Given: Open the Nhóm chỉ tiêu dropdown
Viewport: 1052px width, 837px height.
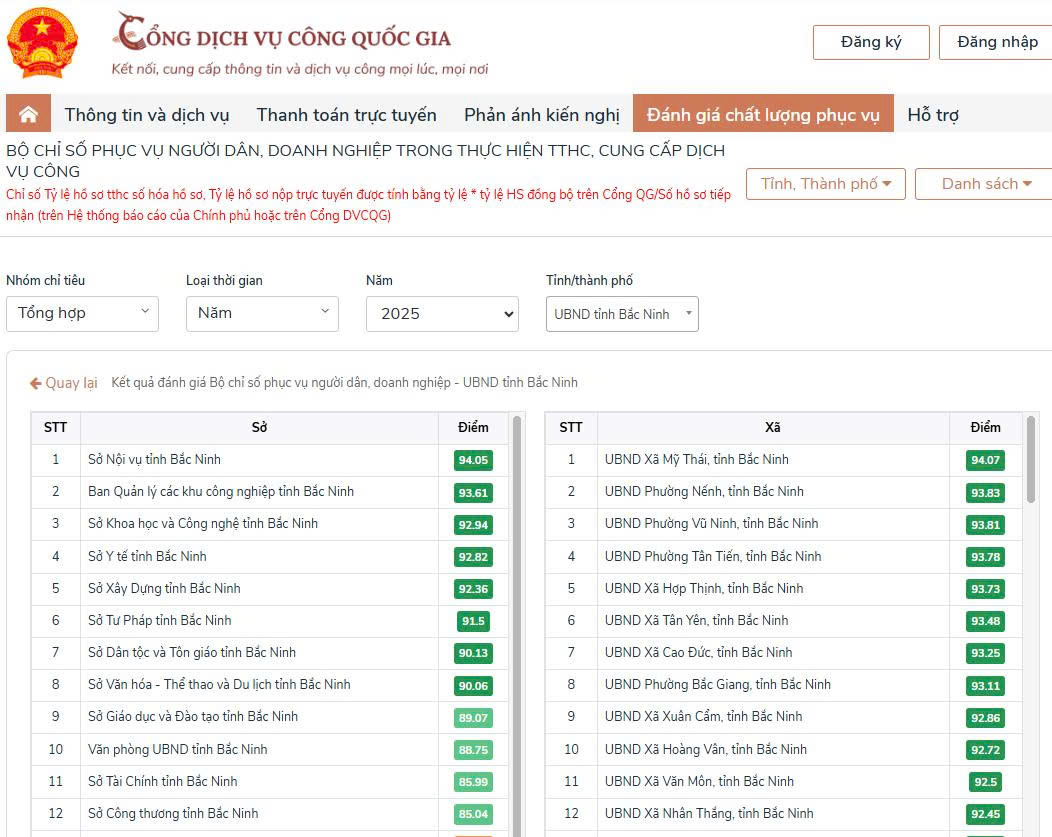Looking at the screenshot, I should [82, 314].
